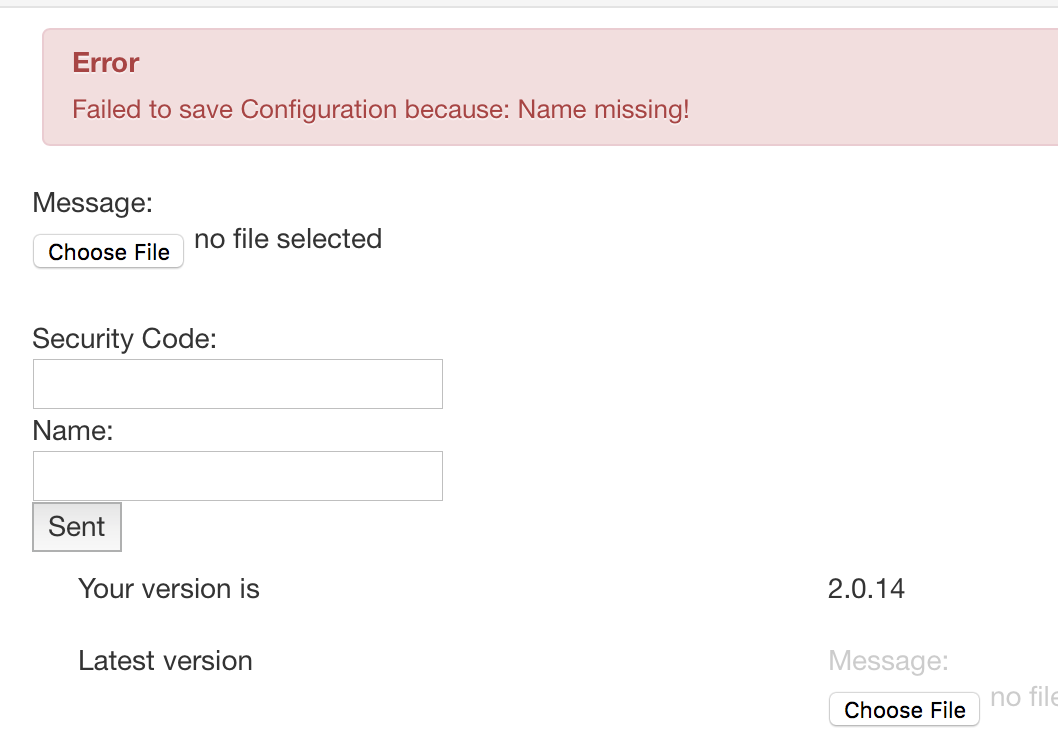
Task: Click the top Message label
Action: (x=92, y=203)
